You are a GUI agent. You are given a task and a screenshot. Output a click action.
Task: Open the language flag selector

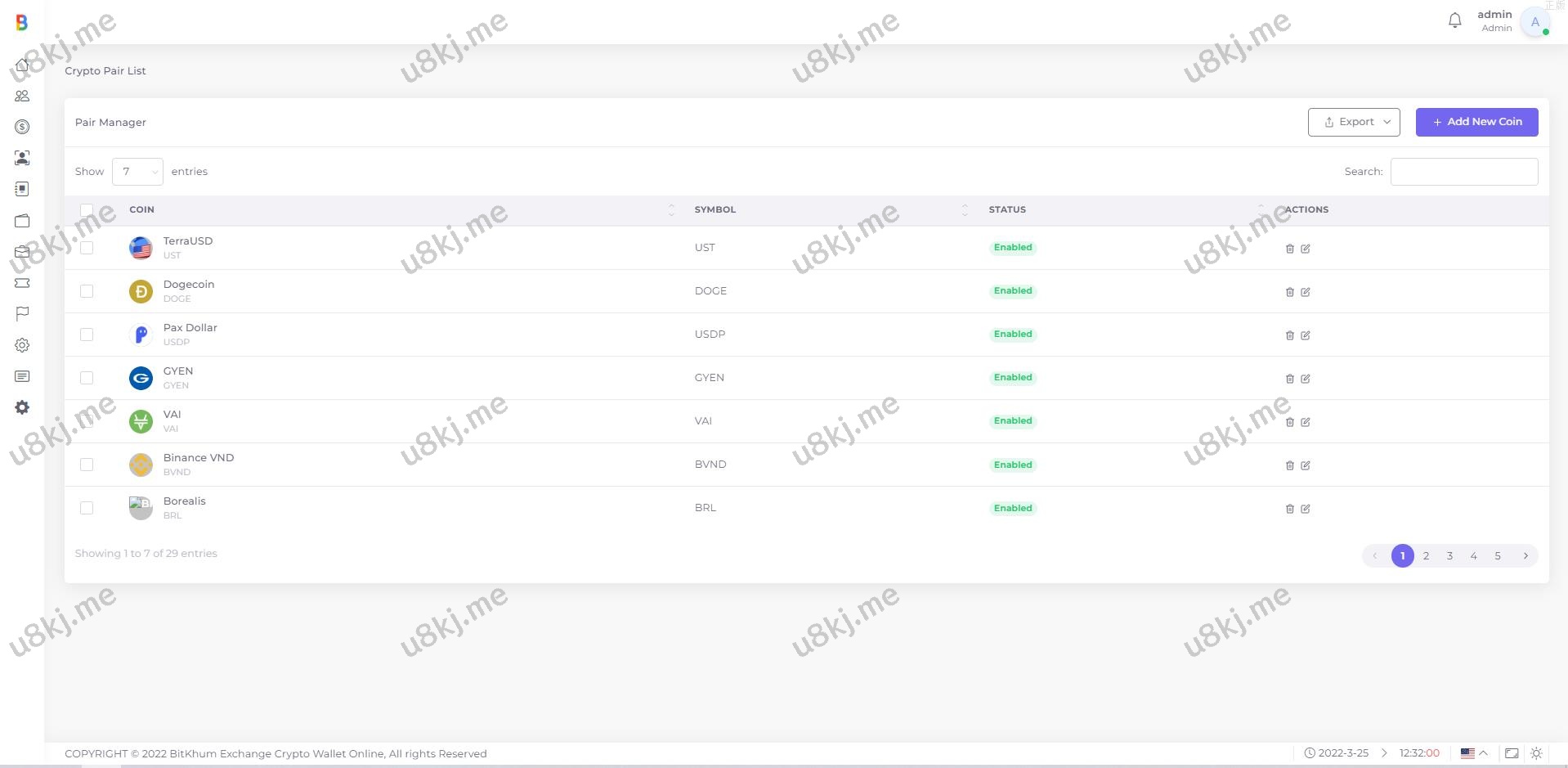pyautogui.click(x=1473, y=753)
